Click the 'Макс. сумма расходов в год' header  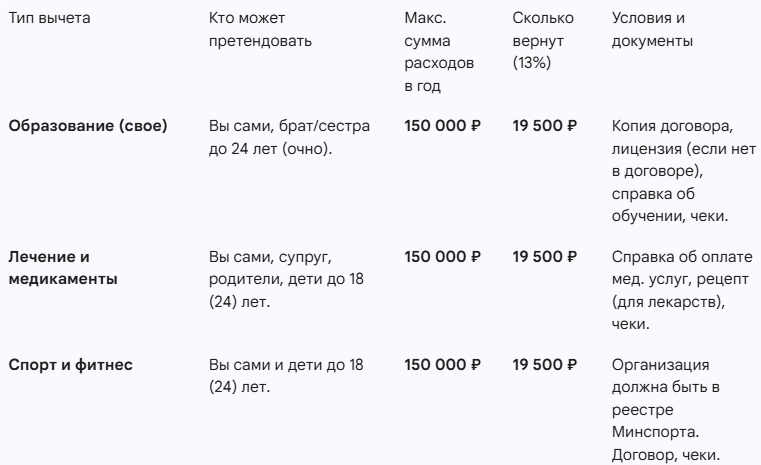click(439, 52)
